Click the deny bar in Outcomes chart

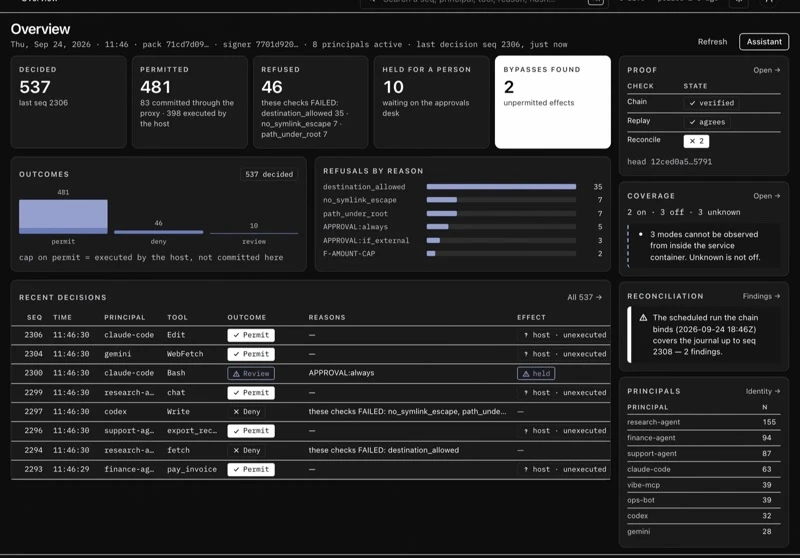pos(159,232)
